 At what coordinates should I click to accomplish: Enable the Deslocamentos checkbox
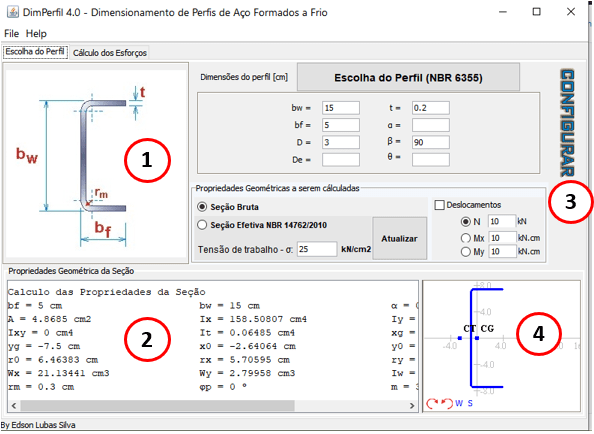(439, 205)
